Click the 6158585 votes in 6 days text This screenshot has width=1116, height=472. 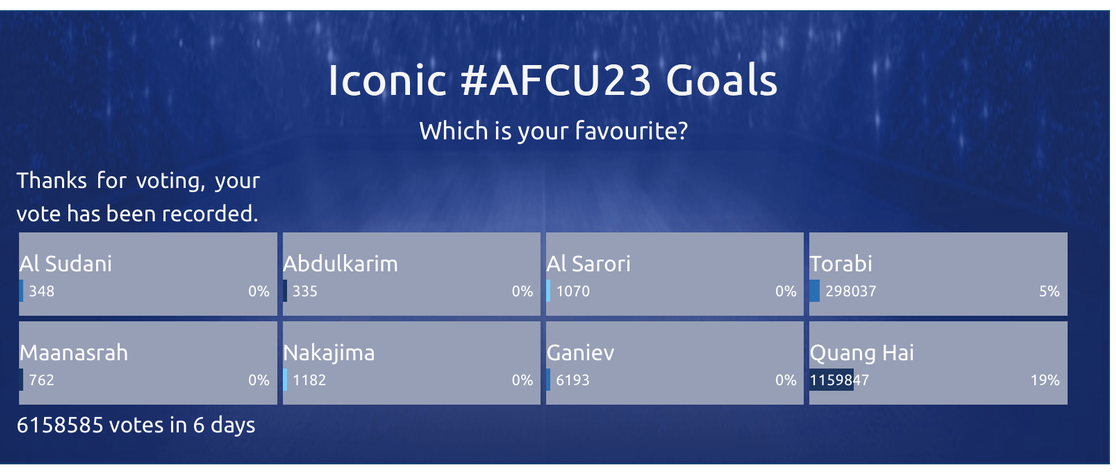click(136, 426)
